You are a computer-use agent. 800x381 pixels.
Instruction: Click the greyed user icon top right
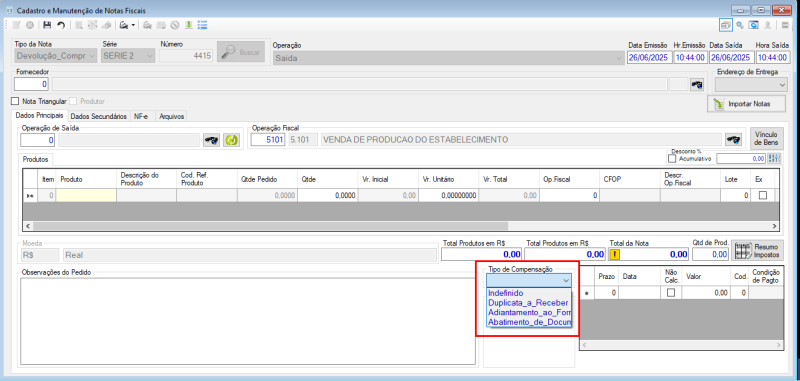(767, 25)
